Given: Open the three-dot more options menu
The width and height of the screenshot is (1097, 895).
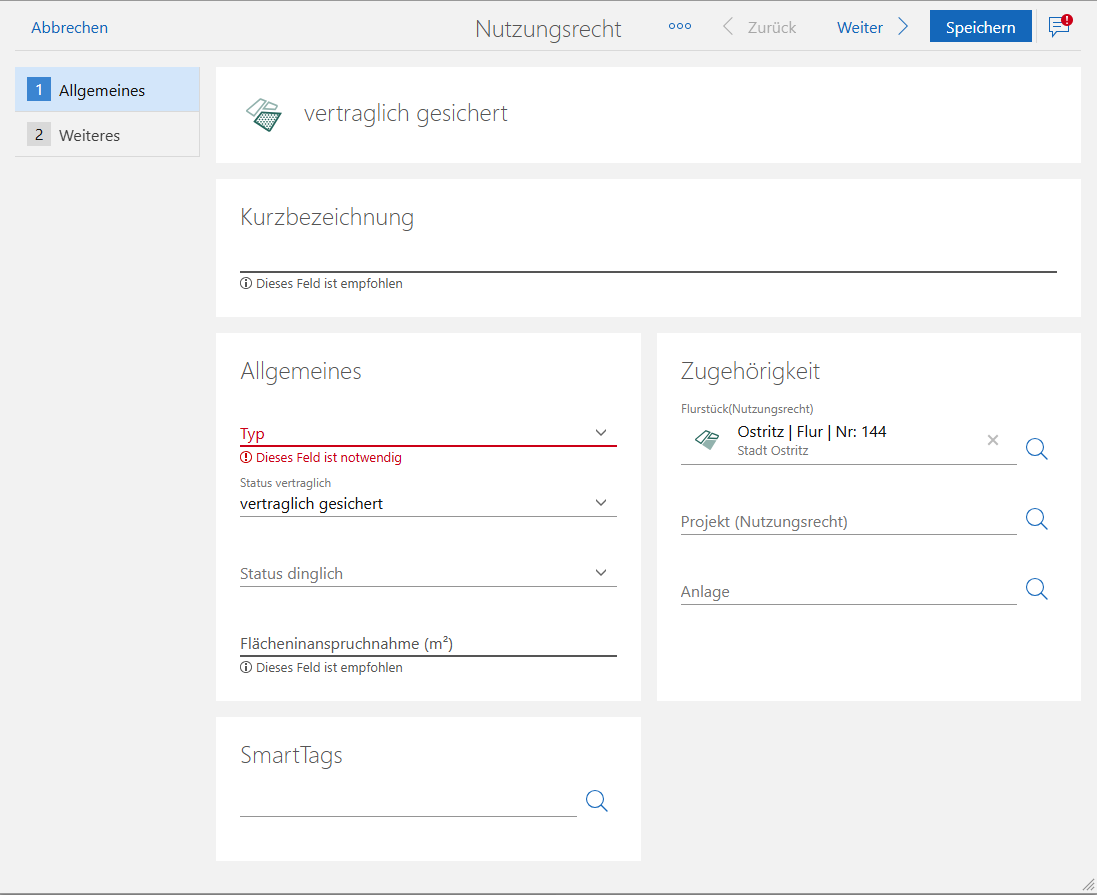Looking at the screenshot, I should 679,27.
